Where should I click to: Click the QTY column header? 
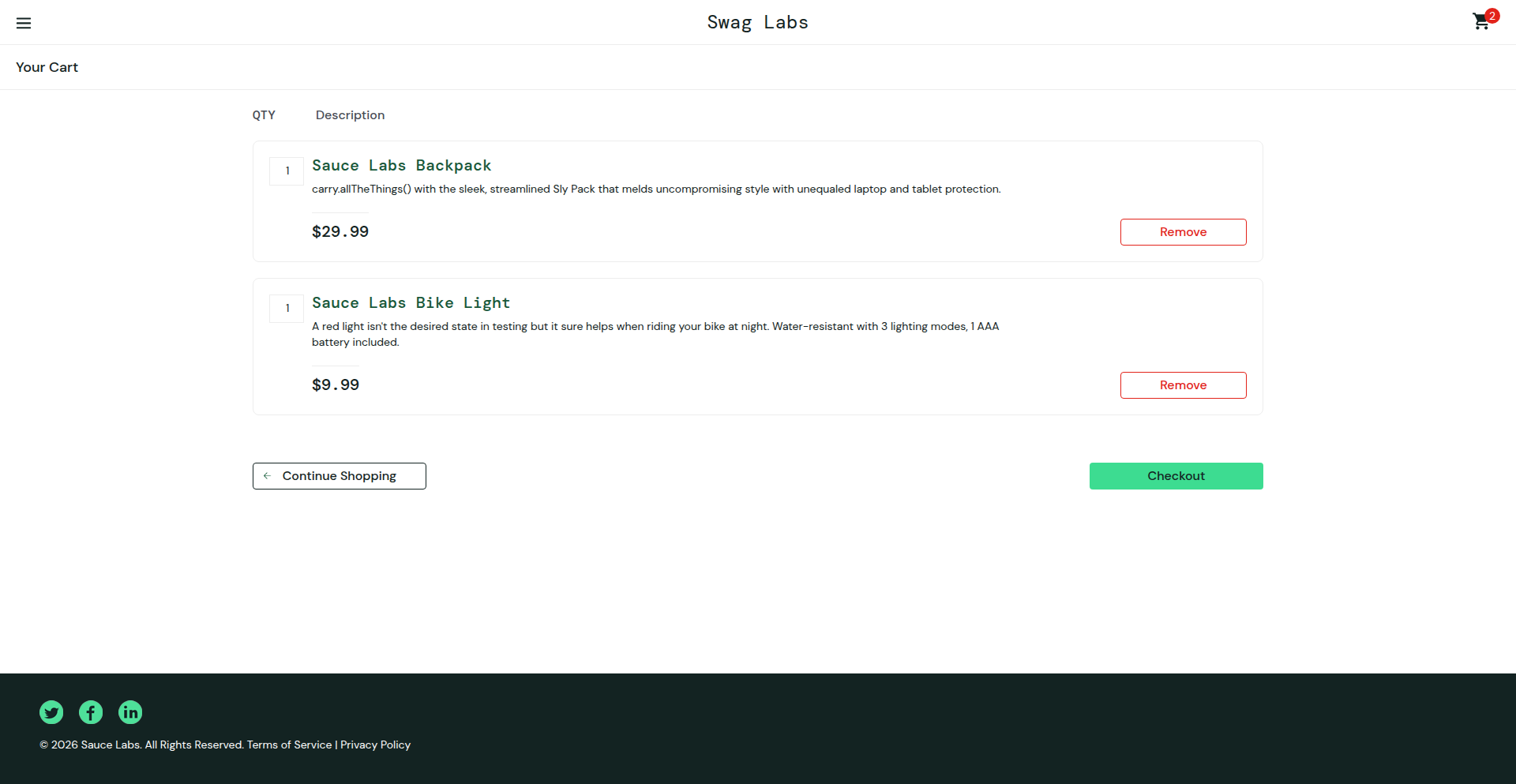[264, 115]
